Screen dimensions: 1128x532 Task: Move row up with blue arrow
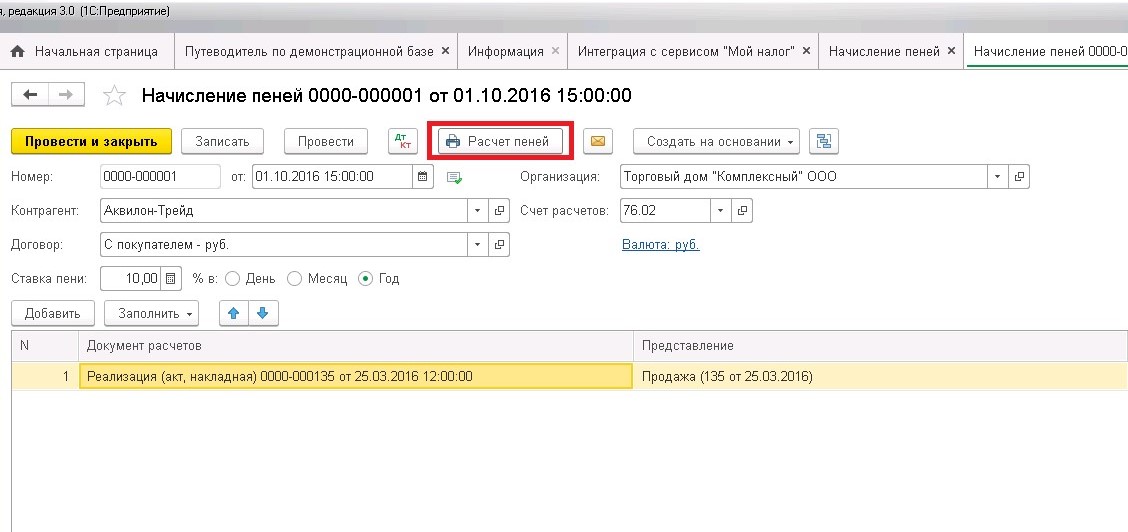pyautogui.click(x=234, y=313)
